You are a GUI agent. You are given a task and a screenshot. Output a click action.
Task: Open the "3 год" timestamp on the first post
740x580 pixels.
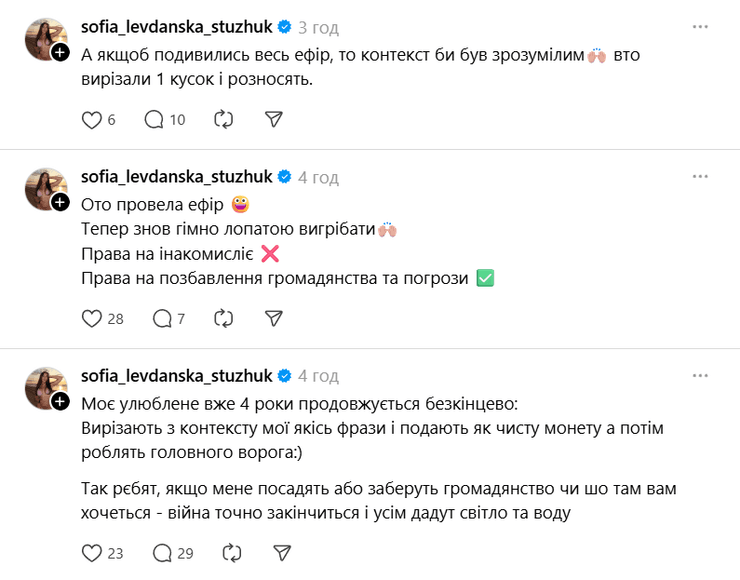pos(318,28)
